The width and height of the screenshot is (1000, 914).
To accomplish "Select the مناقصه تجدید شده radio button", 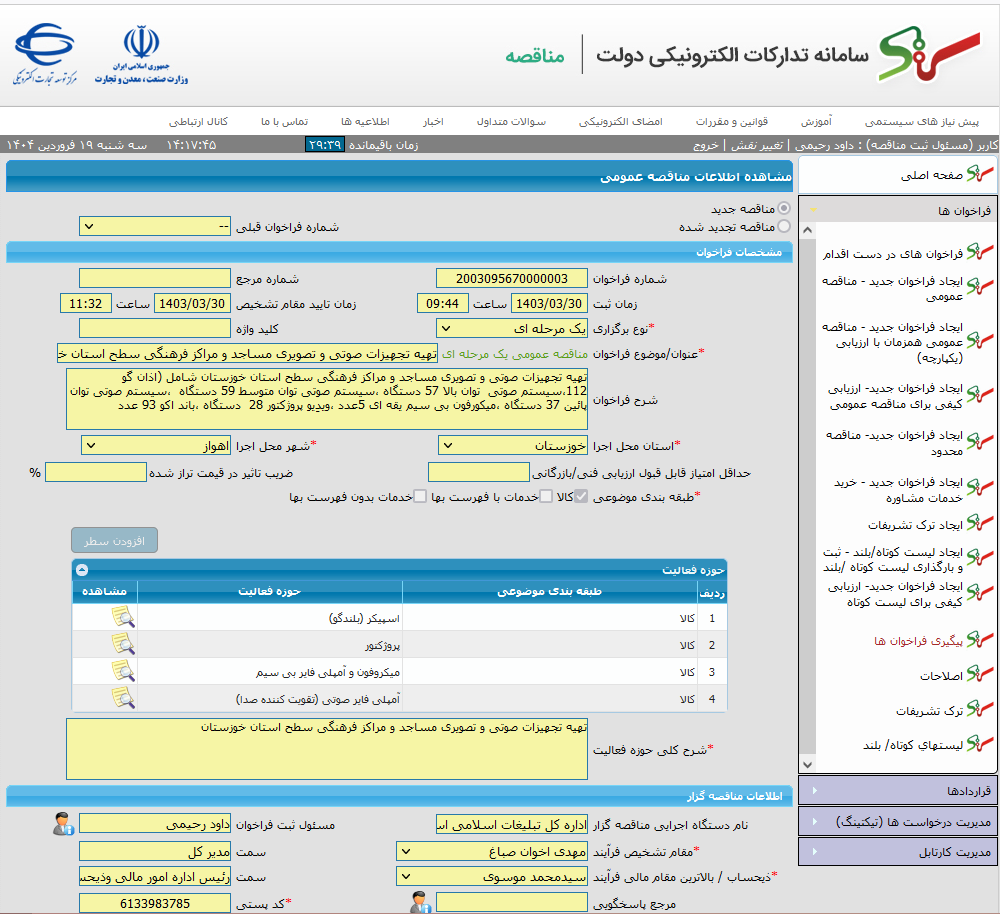I will [x=784, y=226].
